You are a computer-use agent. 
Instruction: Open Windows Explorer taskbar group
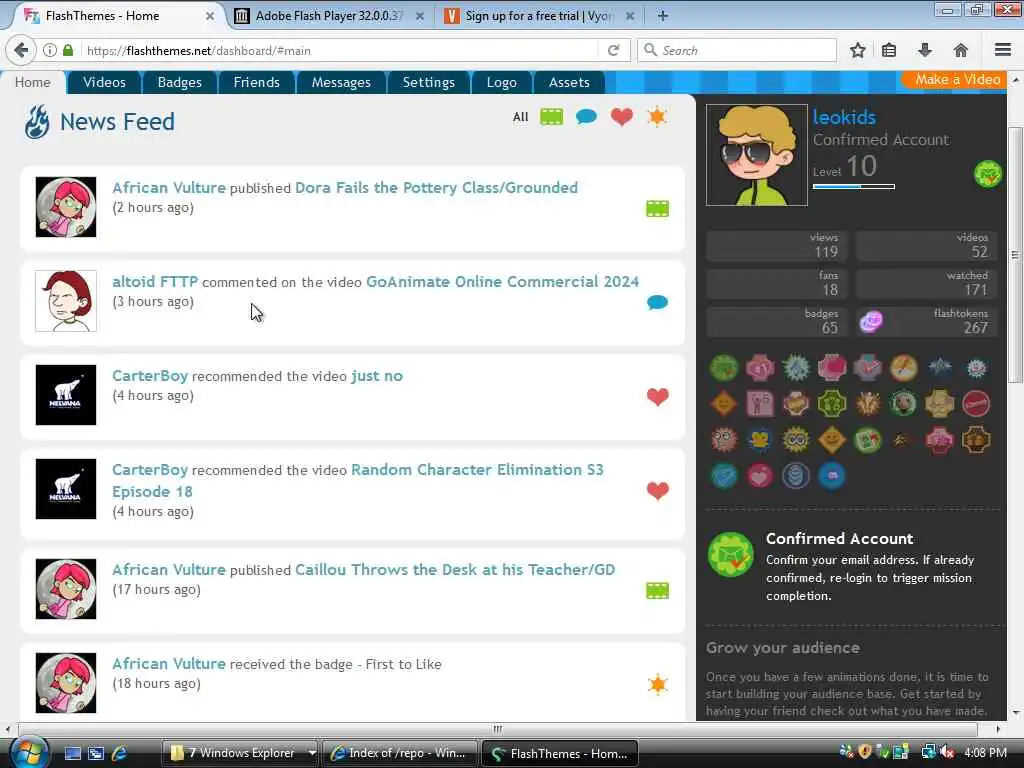tap(234, 753)
